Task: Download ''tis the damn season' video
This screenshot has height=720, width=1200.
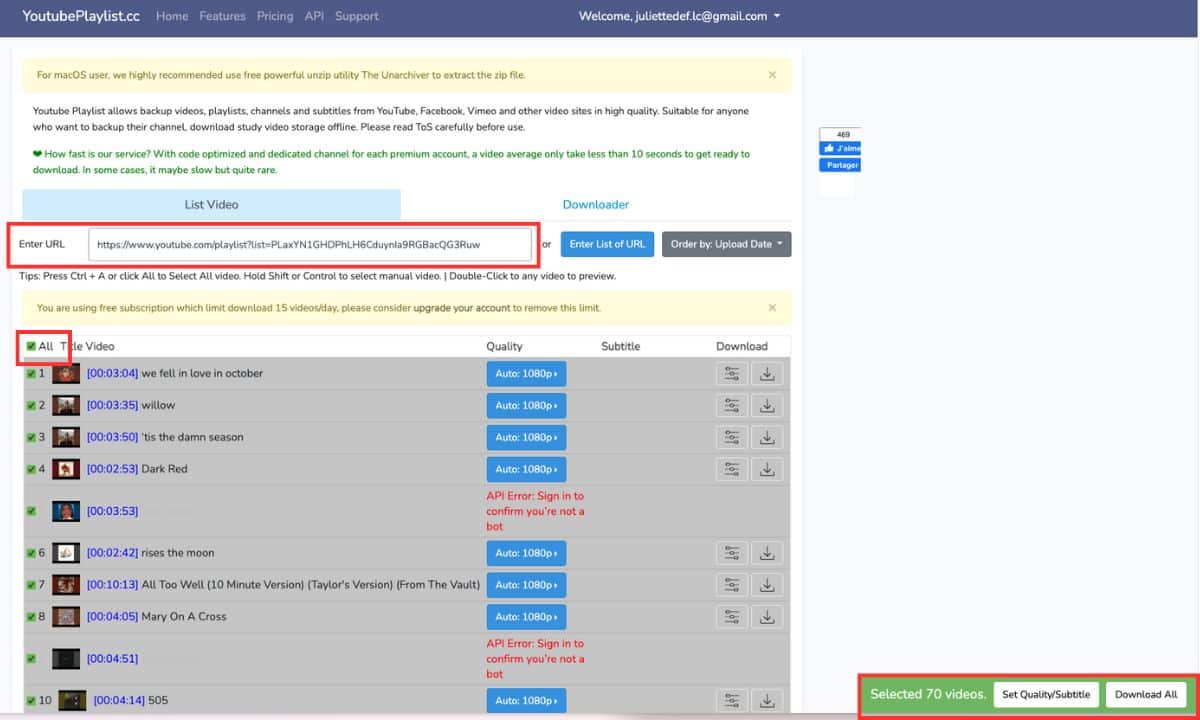Action: (x=767, y=438)
